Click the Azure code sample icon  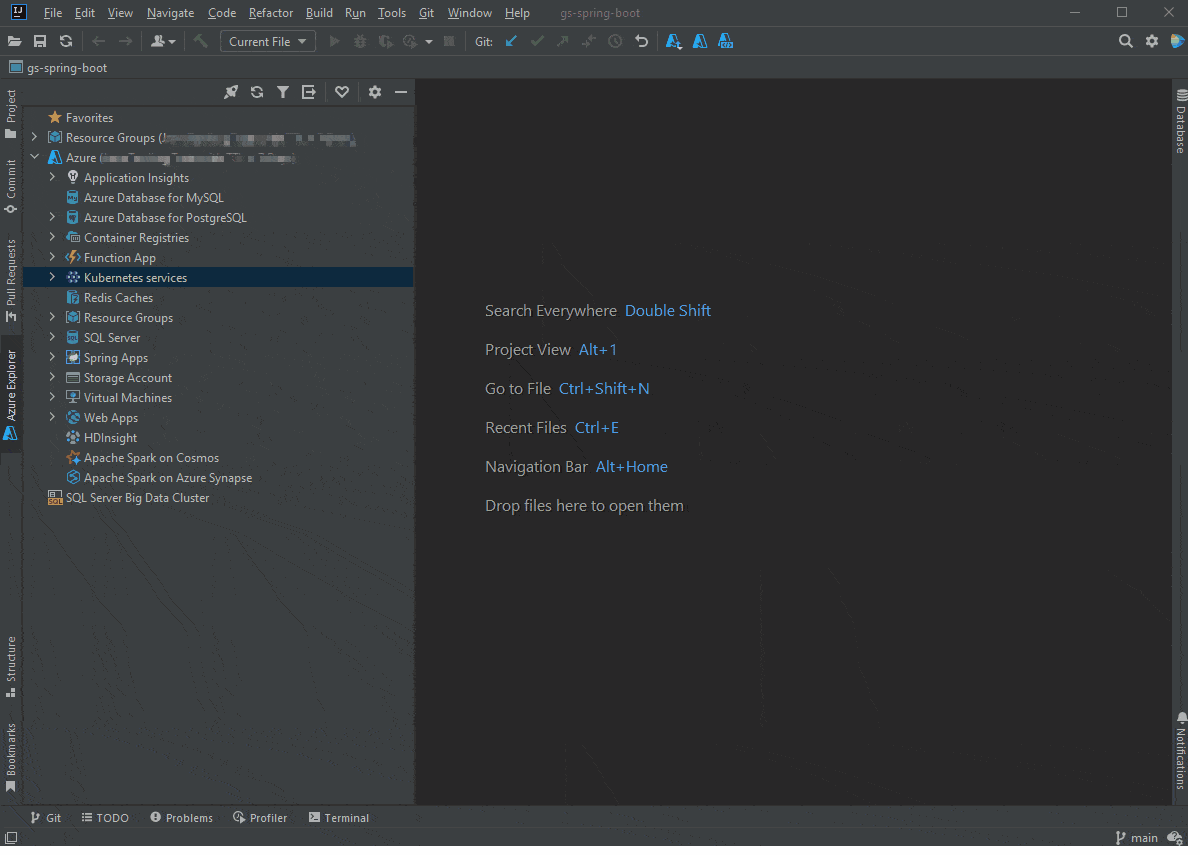[x=726, y=41]
